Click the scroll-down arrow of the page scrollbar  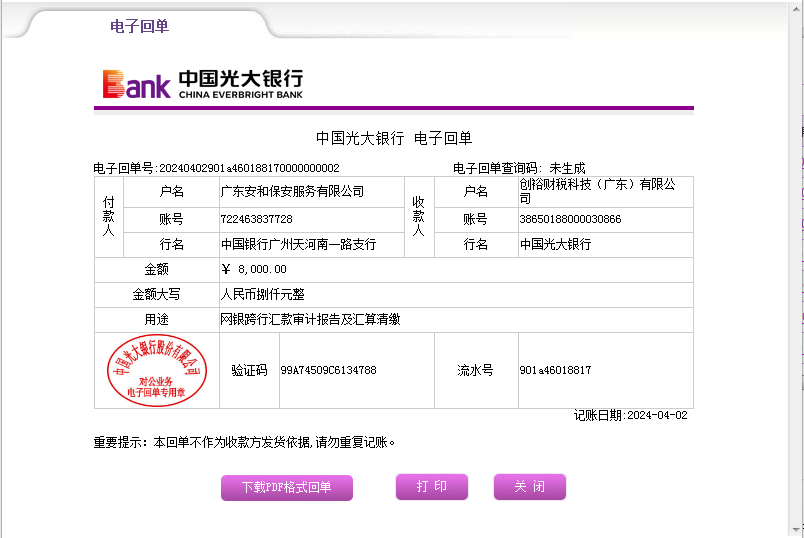click(x=796, y=530)
